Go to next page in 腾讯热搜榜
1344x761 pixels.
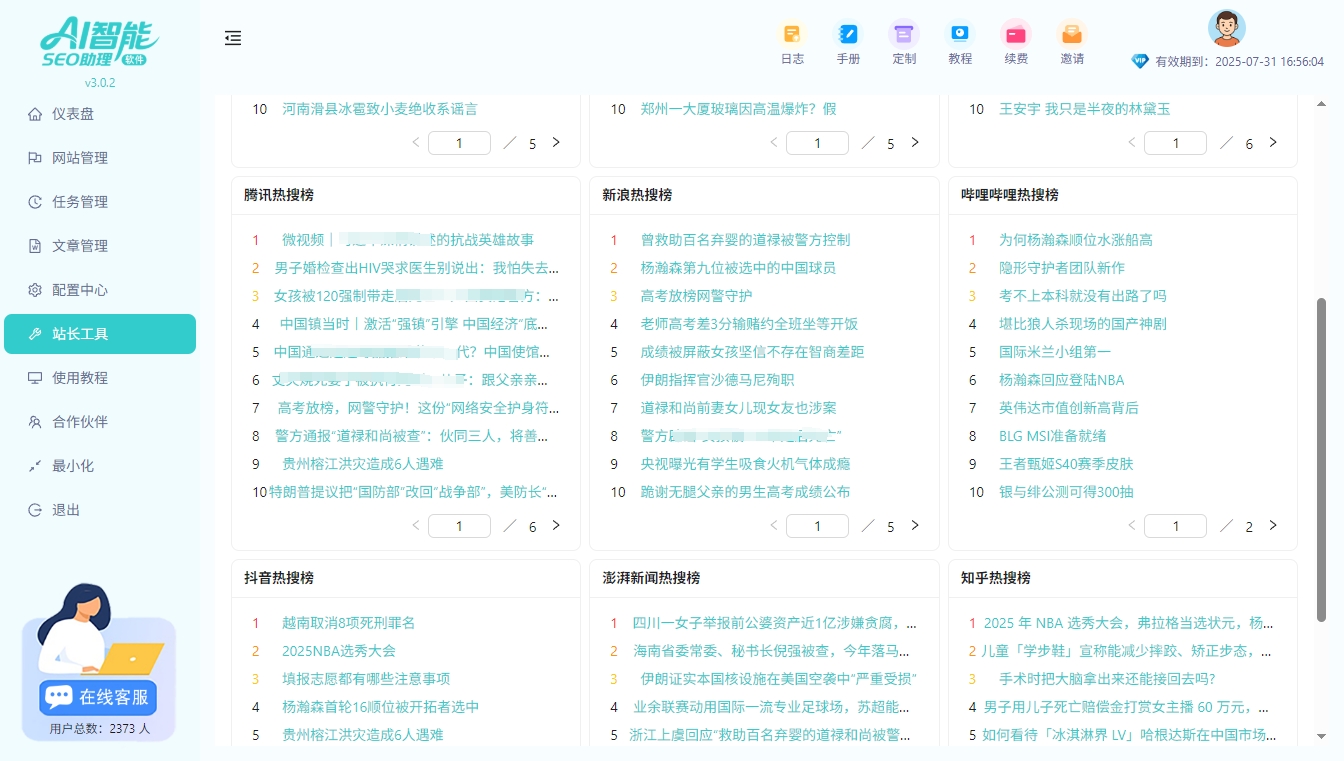tap(556, 525)
